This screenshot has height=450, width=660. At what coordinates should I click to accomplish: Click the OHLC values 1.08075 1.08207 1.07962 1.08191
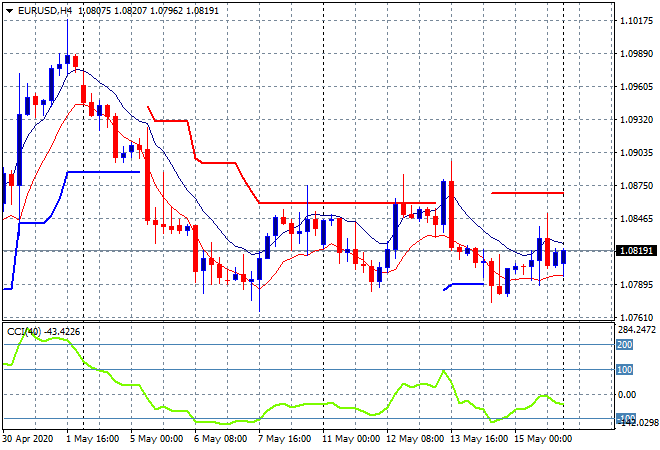tap(149, 11)
